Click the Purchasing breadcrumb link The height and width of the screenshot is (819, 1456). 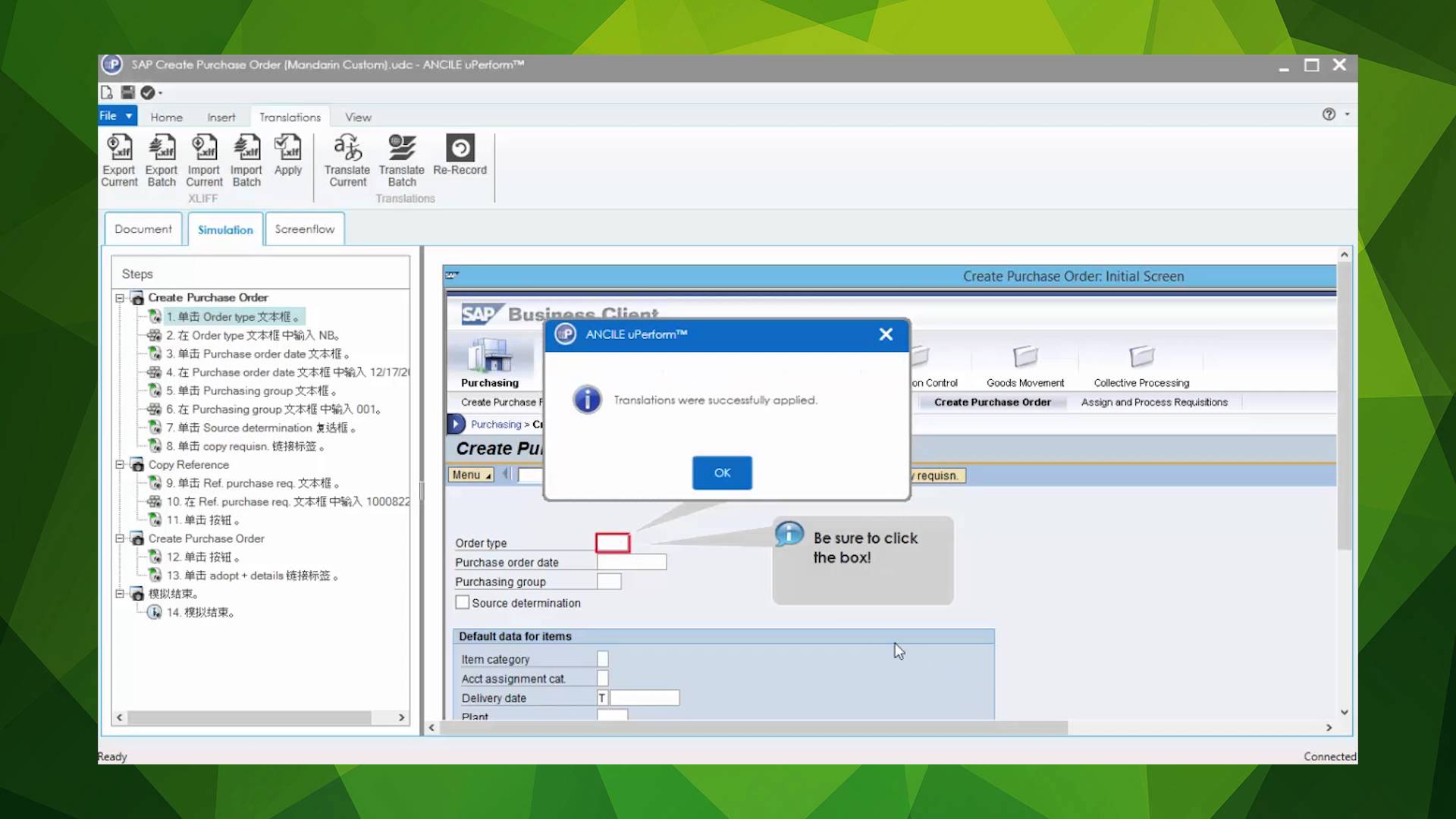pos(496,424)
